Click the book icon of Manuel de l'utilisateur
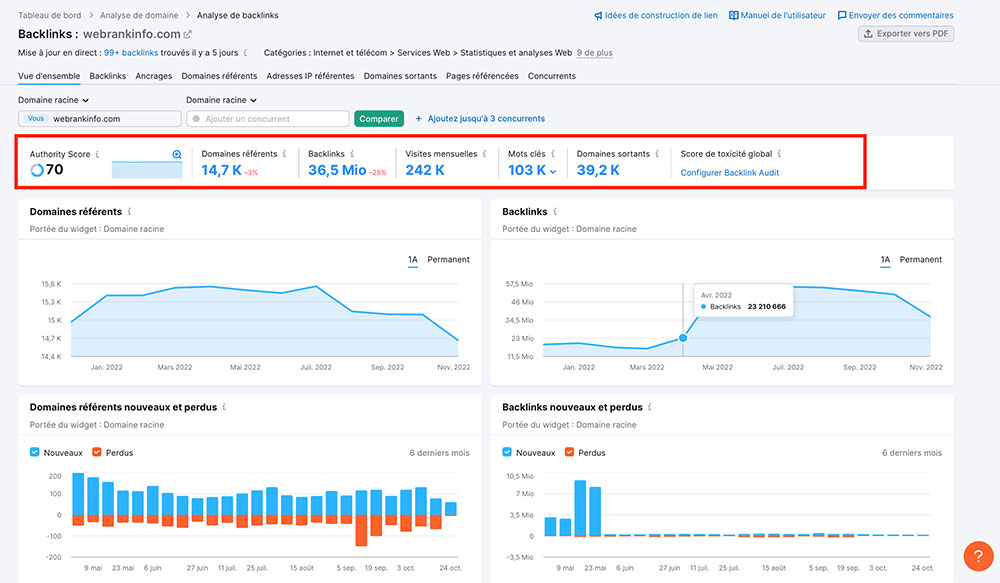The width and height of the screenshot is (1000, 583). pos(733,15)
